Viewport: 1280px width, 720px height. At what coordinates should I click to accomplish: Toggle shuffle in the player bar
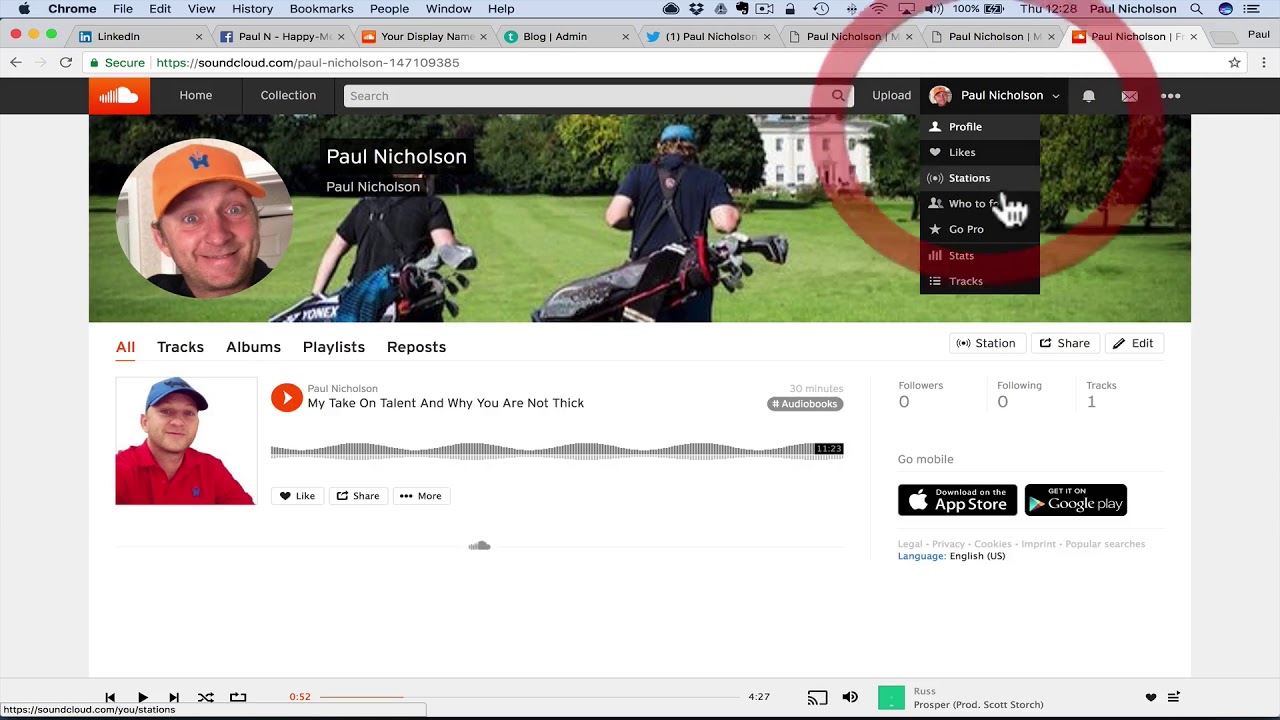tap(205, 697)
